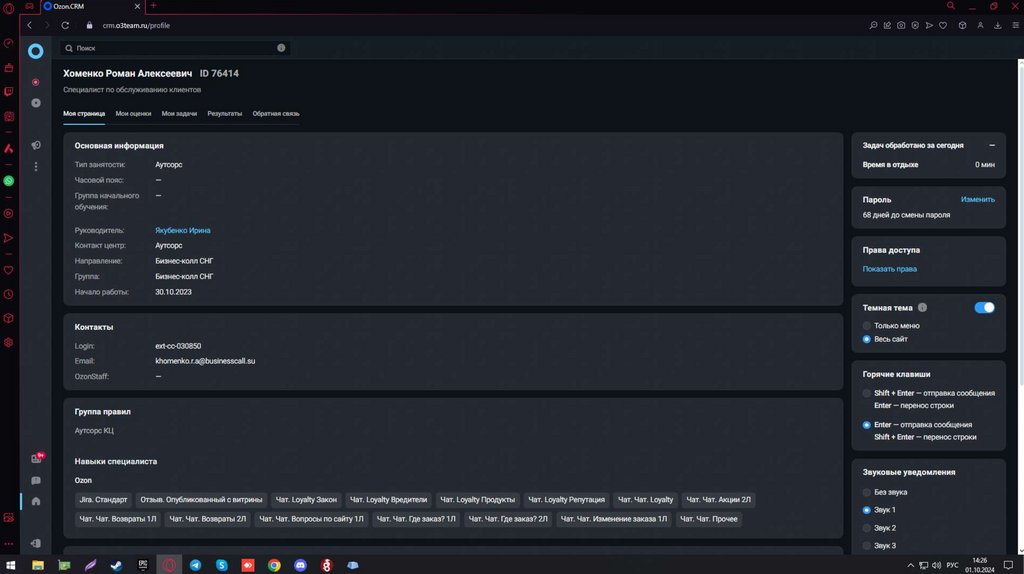The width and height of the screenshot is (1024, 574).
Task: Click Jira. Стандарт skill tag
Action: [103, 500]
